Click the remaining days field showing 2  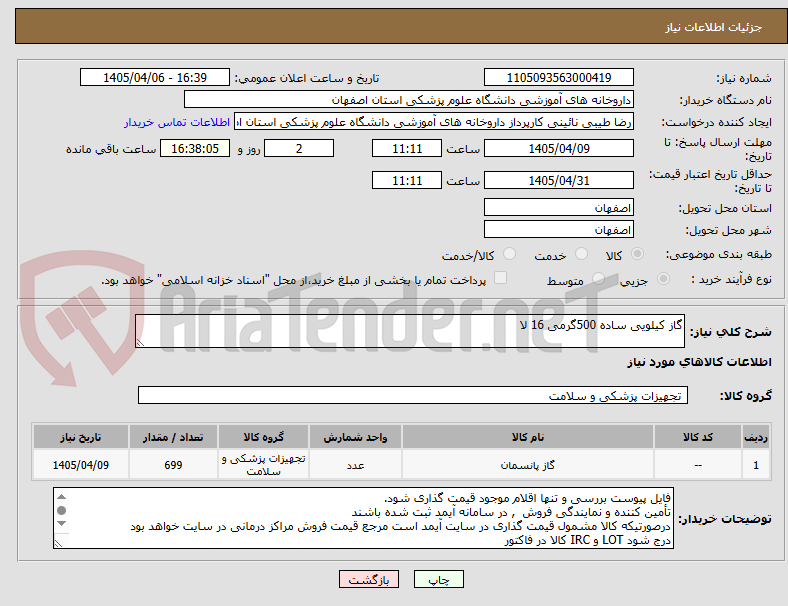click(299, 149)
